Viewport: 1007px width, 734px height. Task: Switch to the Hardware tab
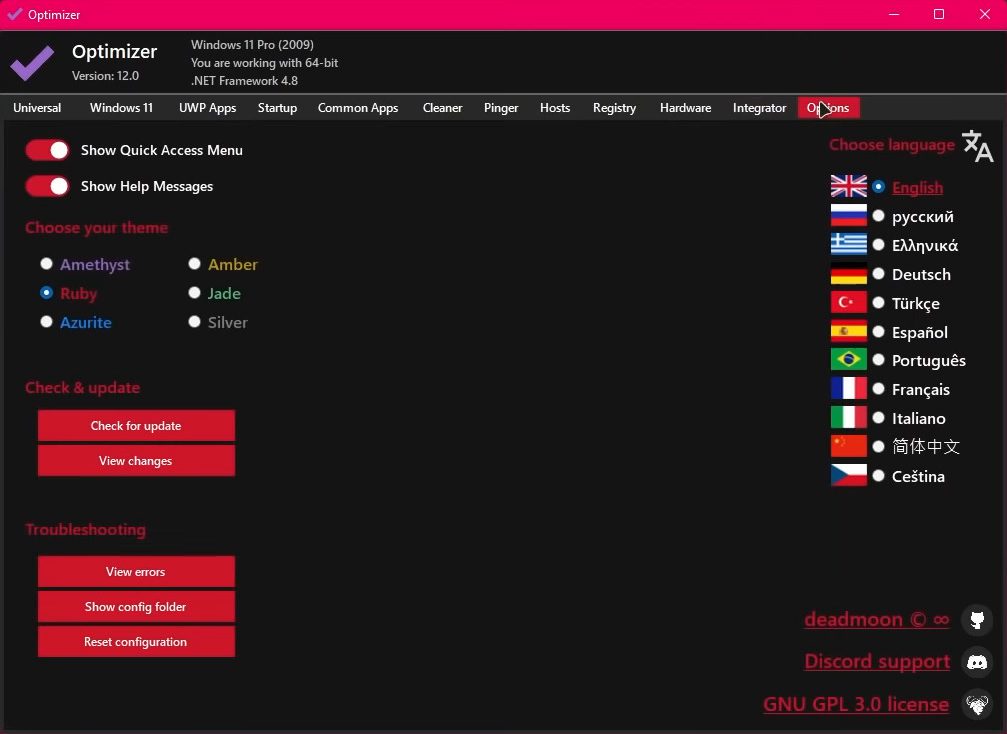685,108
